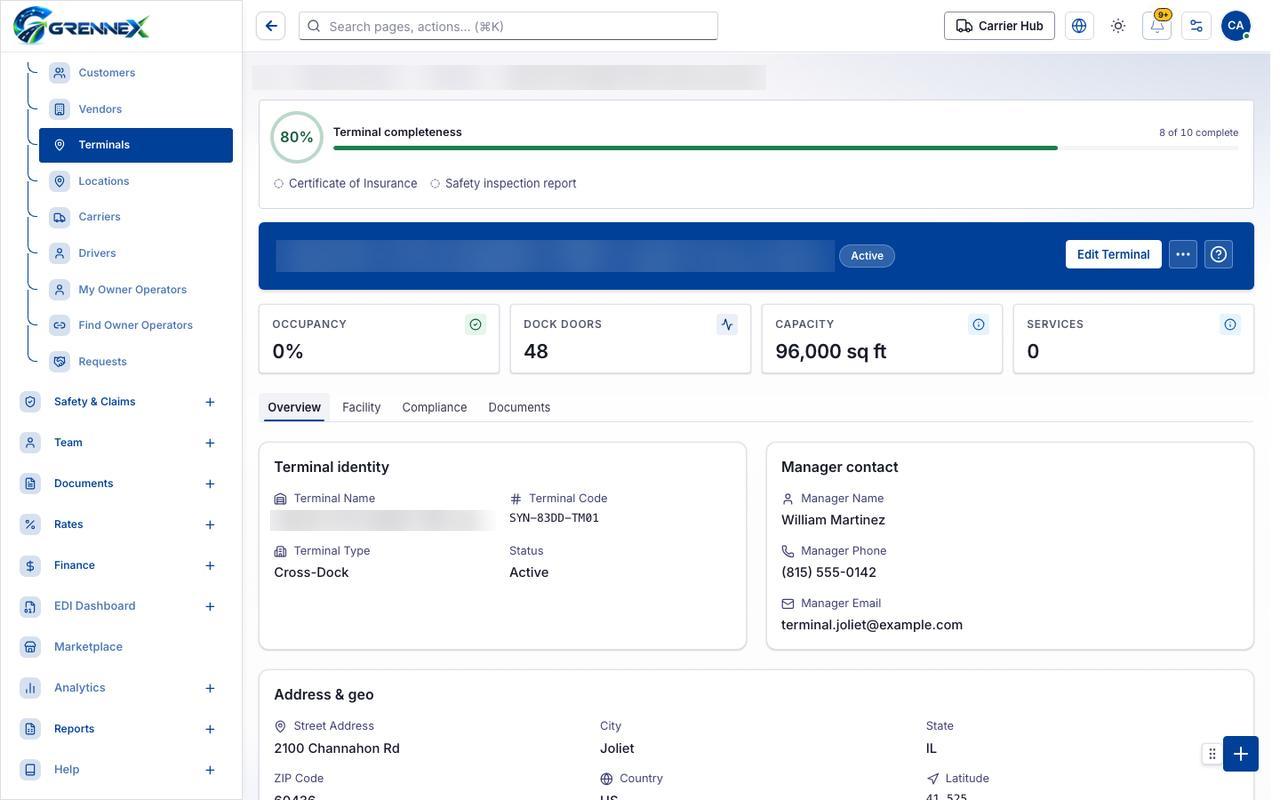Click the My Owner Operators icon
The height and width of the screenshot is (800, 1280).
[60, 289]
